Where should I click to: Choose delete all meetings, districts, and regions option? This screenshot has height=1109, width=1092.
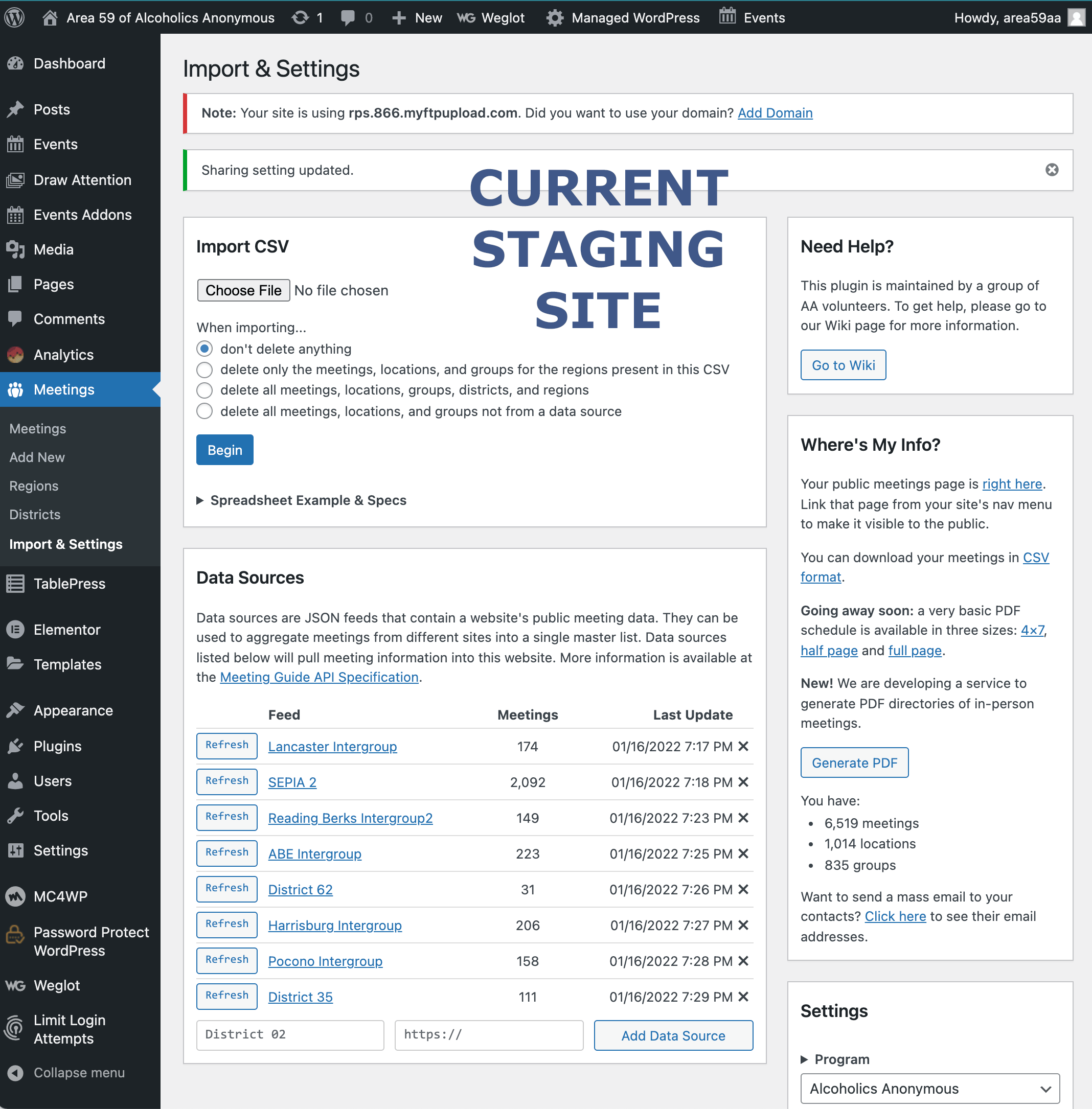point(204,390)
